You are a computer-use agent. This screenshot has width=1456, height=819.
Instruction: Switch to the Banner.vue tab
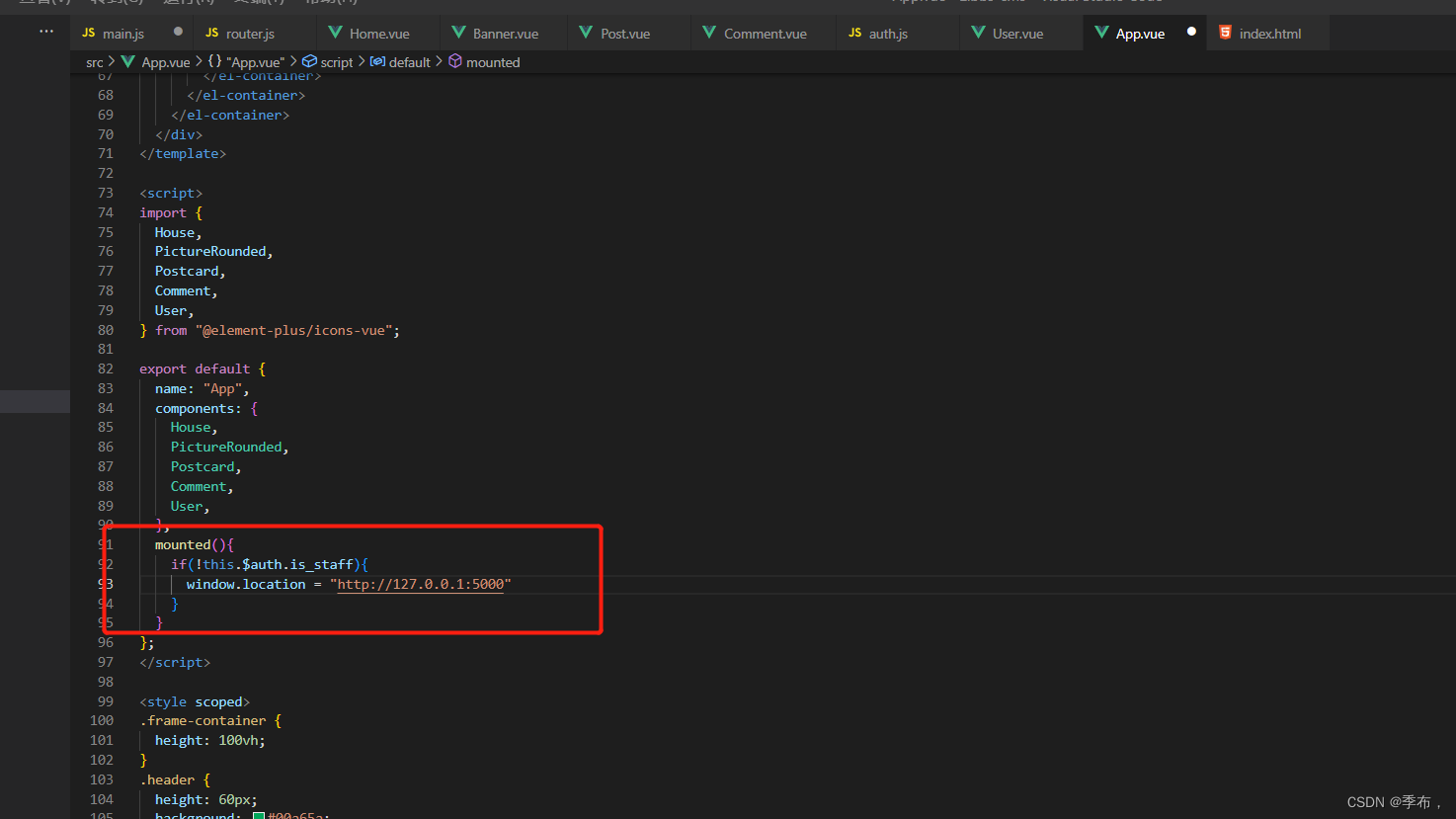click(505, 33)
